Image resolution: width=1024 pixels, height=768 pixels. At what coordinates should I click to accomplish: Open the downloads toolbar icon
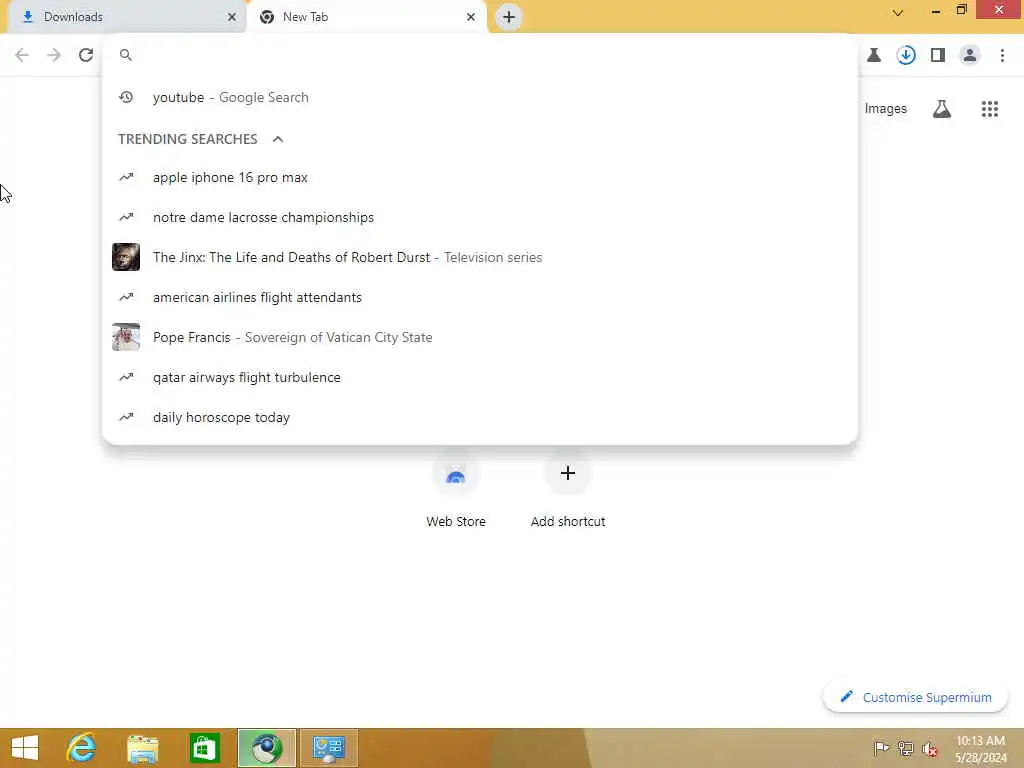(x=906, y=56)
